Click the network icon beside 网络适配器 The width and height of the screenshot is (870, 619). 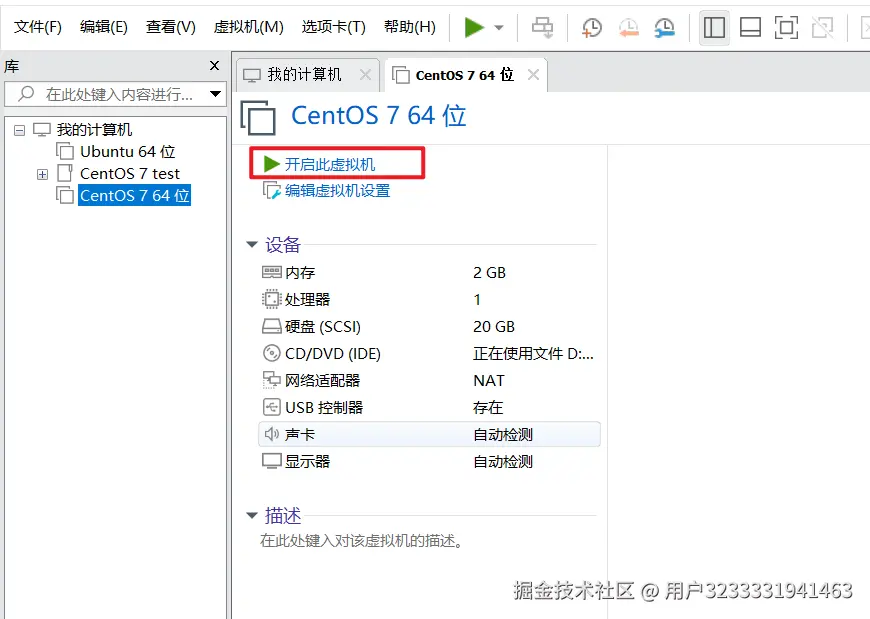pyautogui.click(x=271, y=380)
